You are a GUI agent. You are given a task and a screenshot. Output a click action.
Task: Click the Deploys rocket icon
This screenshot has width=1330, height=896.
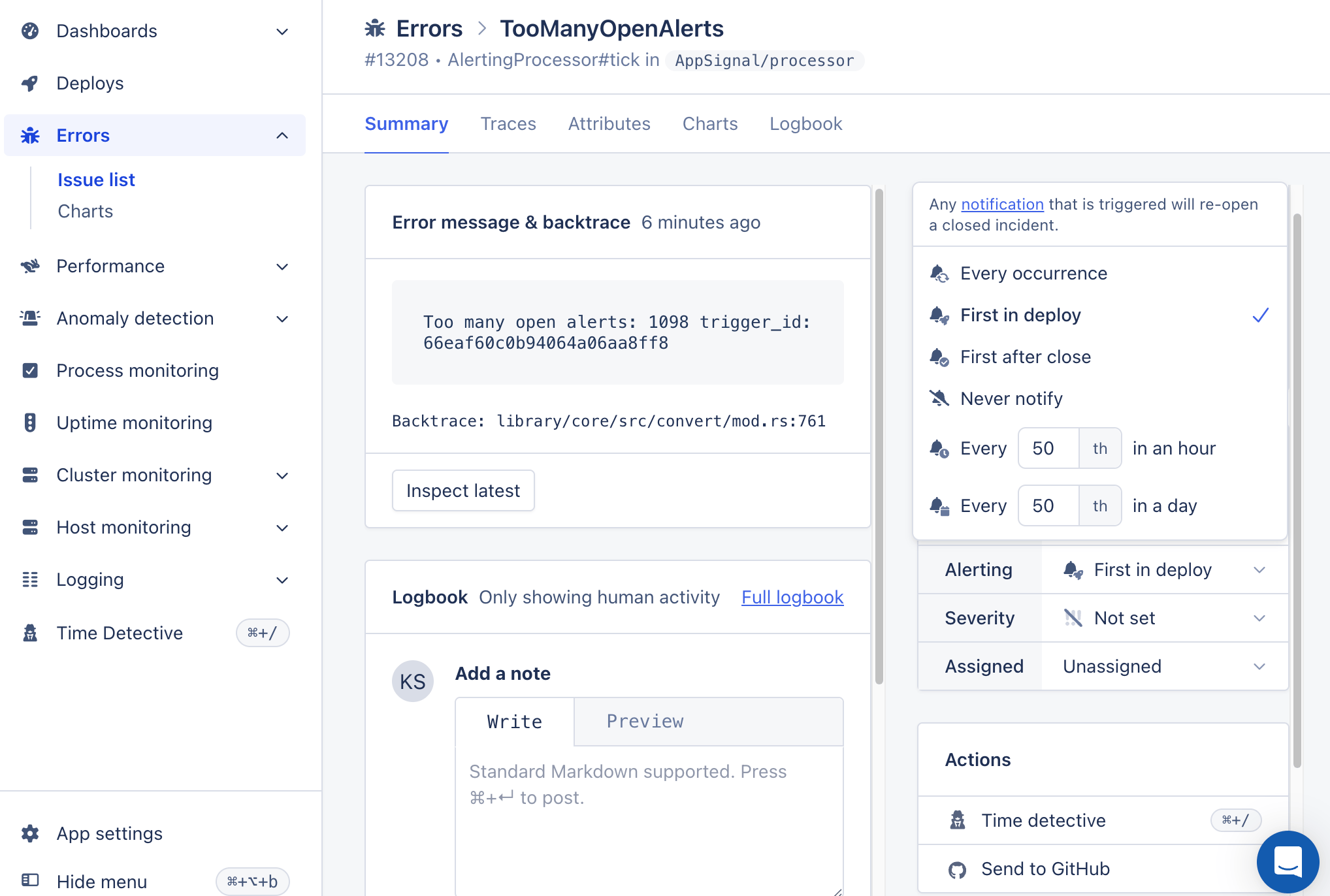tap(30, 83)
